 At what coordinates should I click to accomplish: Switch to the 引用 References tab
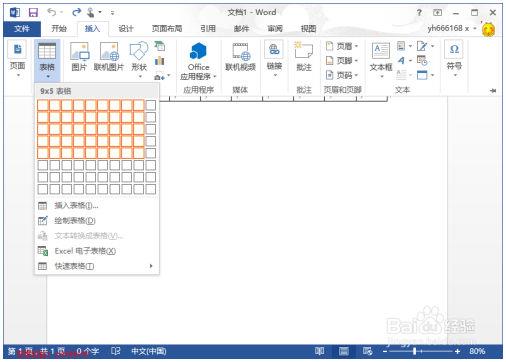pos(208,29)
